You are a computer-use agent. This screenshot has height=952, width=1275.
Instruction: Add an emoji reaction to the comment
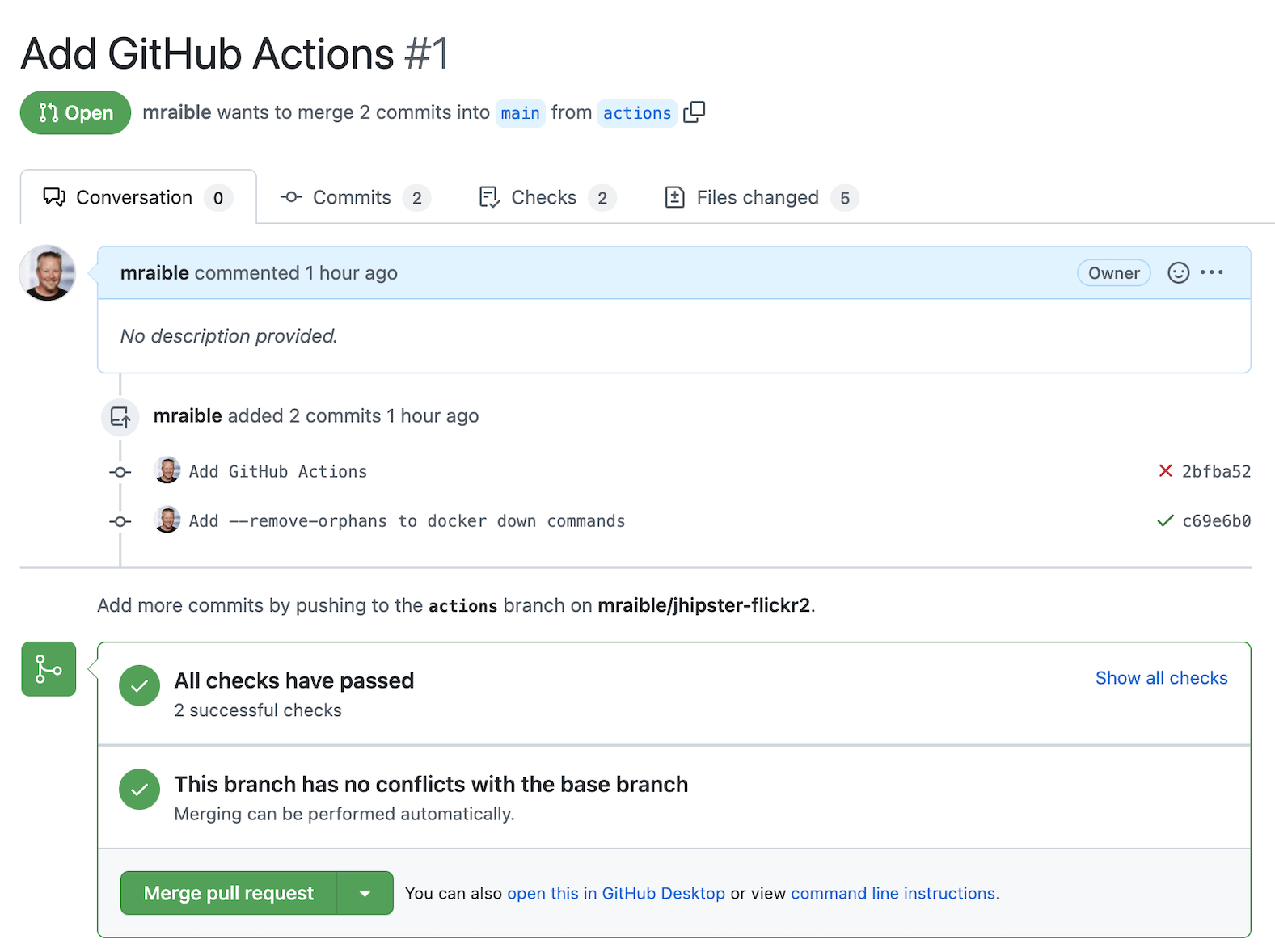tap(1178, 273)
